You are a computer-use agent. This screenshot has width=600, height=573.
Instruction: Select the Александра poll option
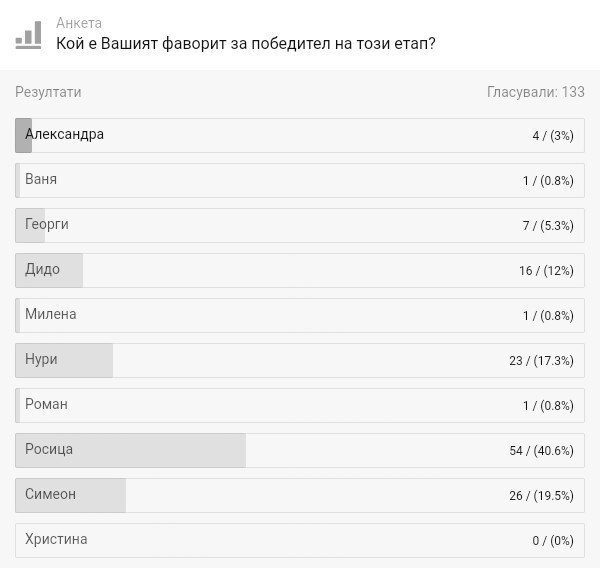pos(300,135)
